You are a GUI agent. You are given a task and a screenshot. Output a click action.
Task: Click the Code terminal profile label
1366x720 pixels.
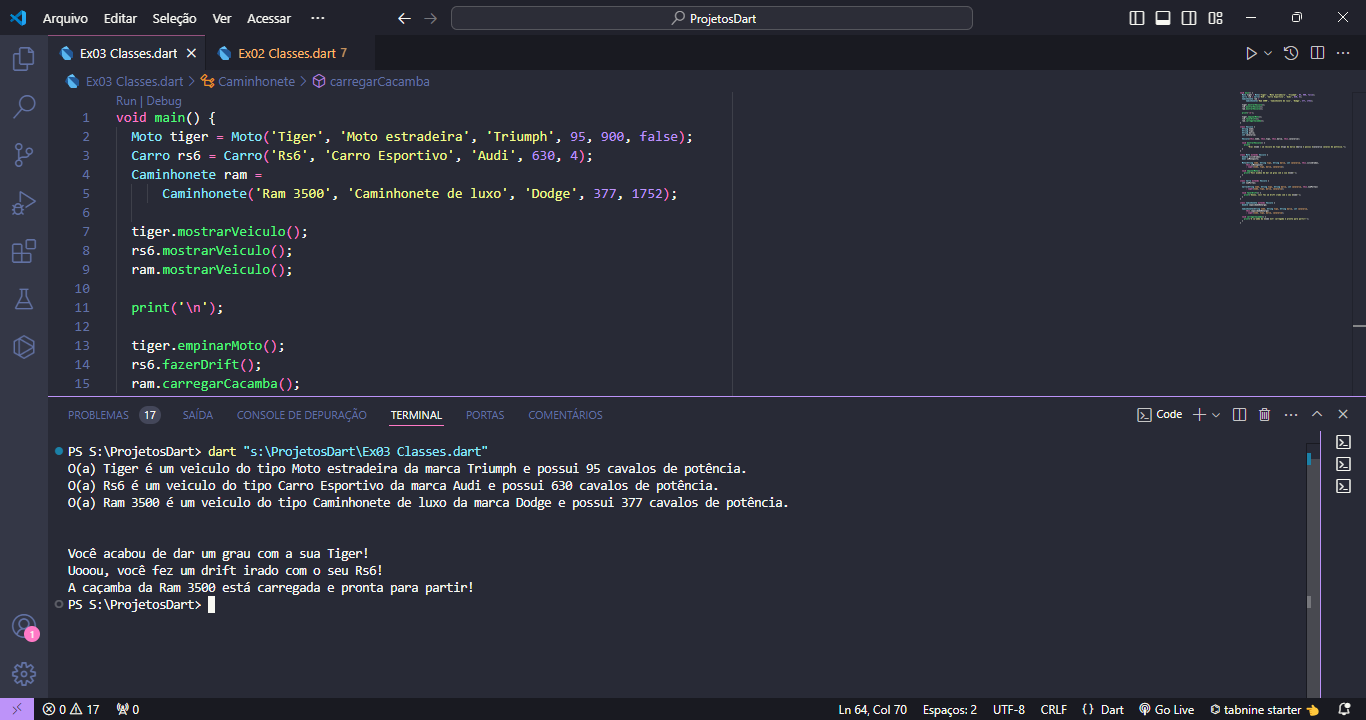(1160, 414)
